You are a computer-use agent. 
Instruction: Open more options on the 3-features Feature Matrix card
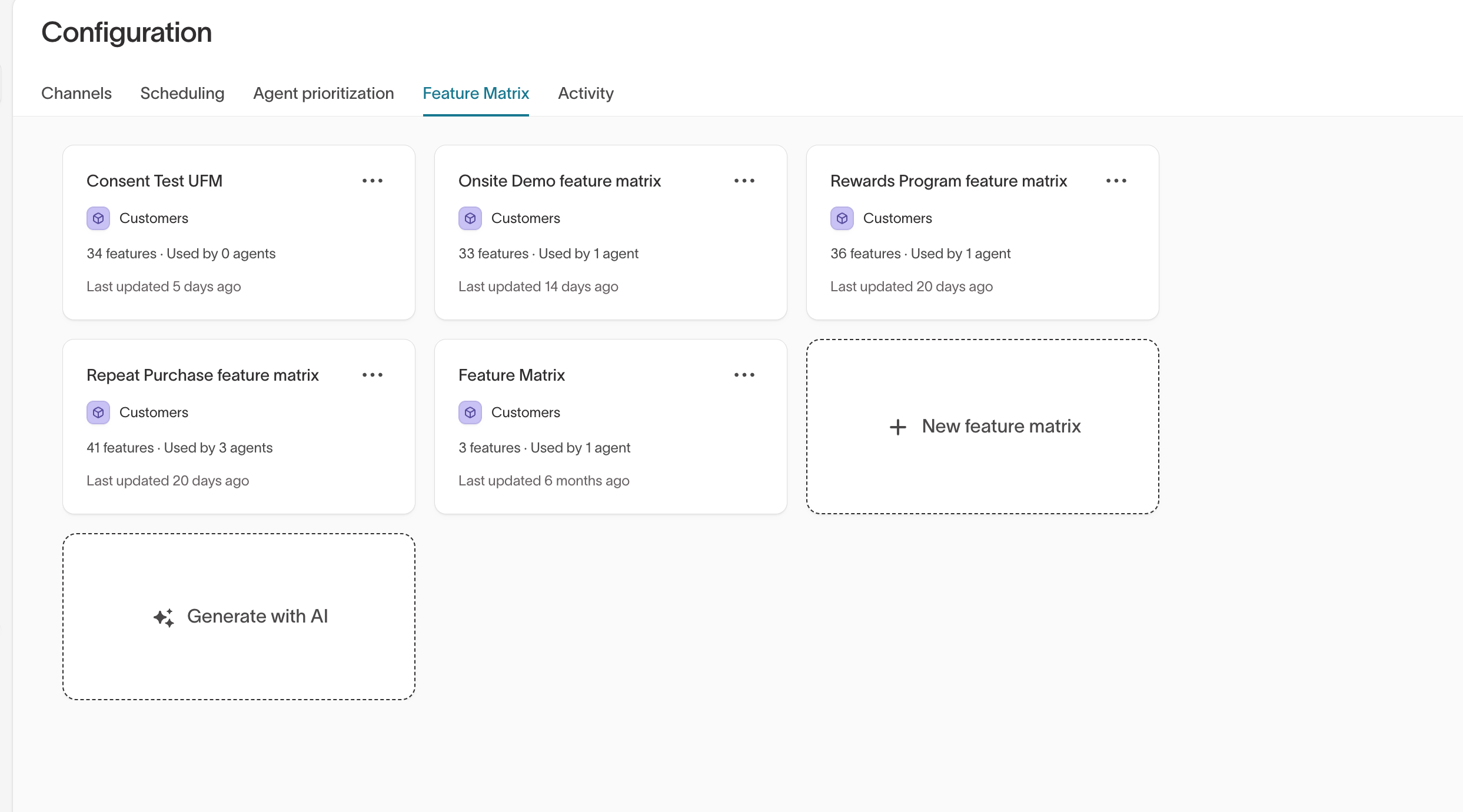(x=744, y=375)
